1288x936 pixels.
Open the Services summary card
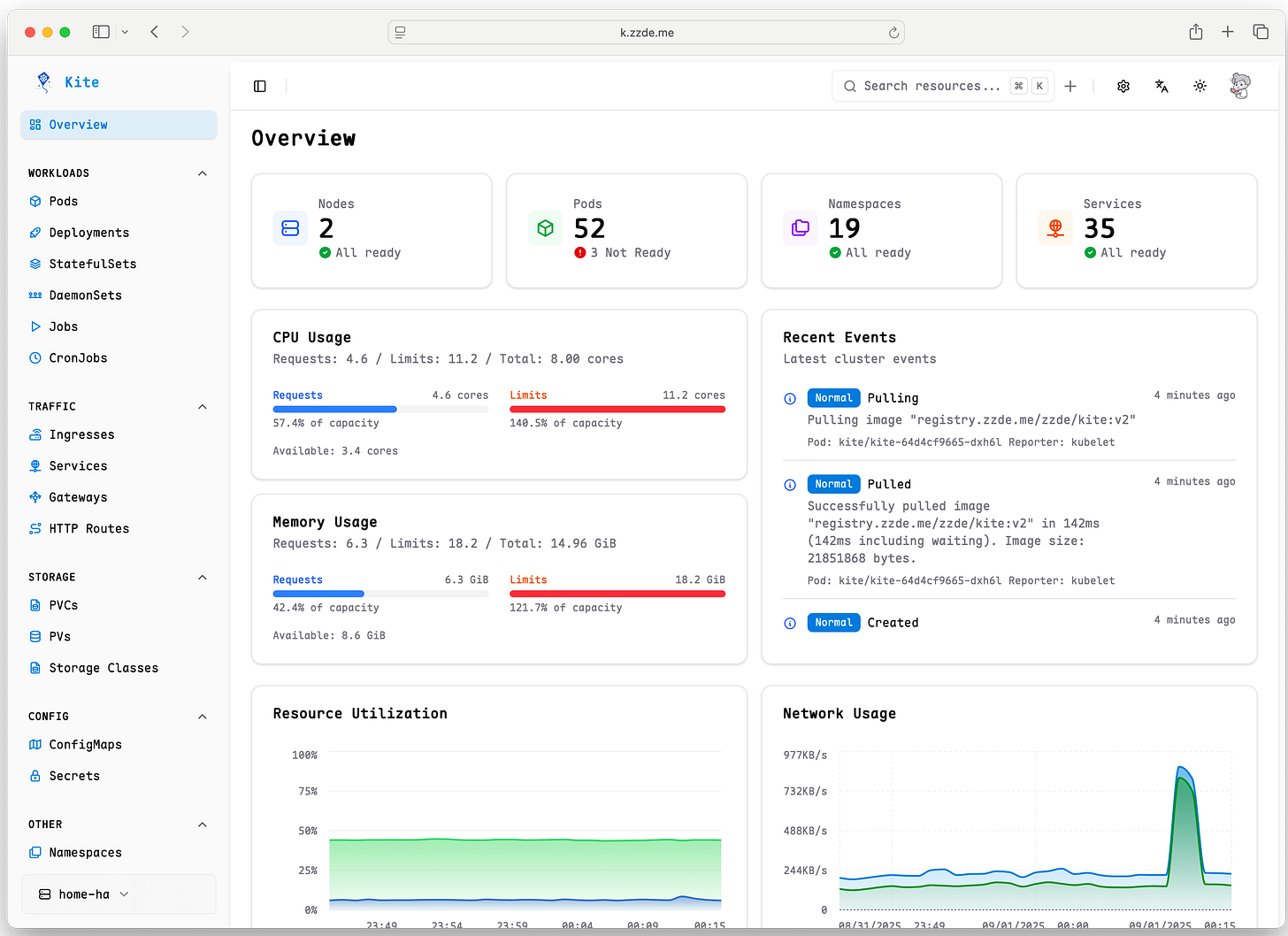(x=1137, y=231)
